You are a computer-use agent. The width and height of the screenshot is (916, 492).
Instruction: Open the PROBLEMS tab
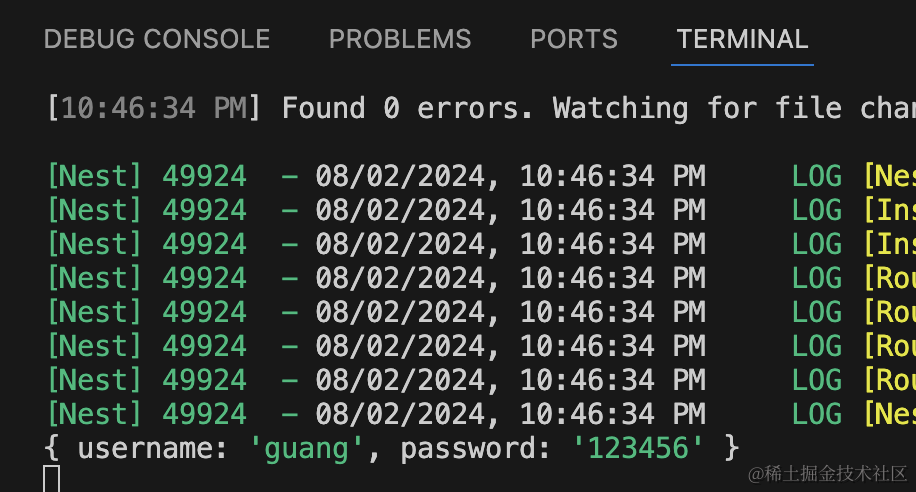pos(400,39)
